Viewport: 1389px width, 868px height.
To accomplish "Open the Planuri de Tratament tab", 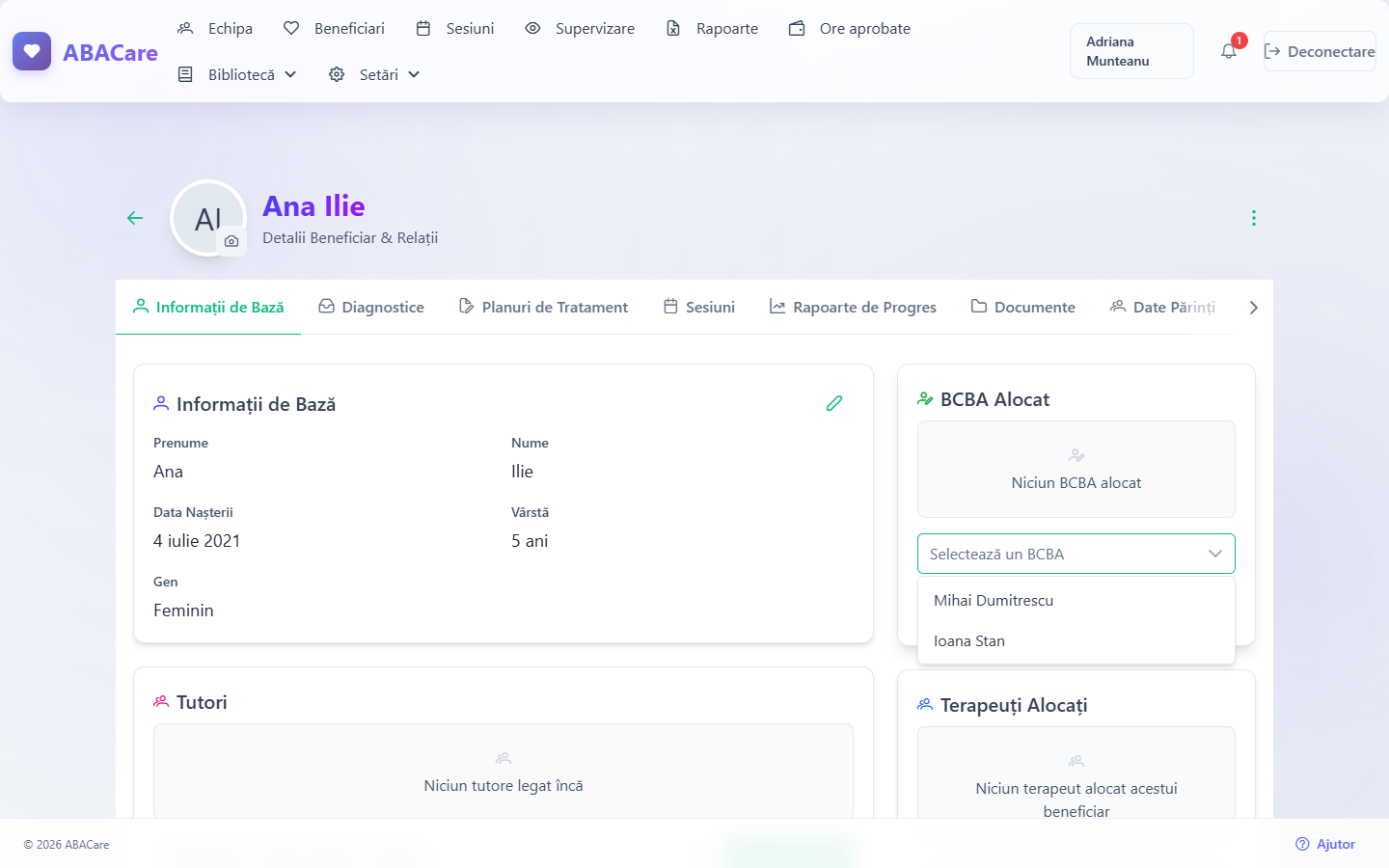I will [543, 307].
